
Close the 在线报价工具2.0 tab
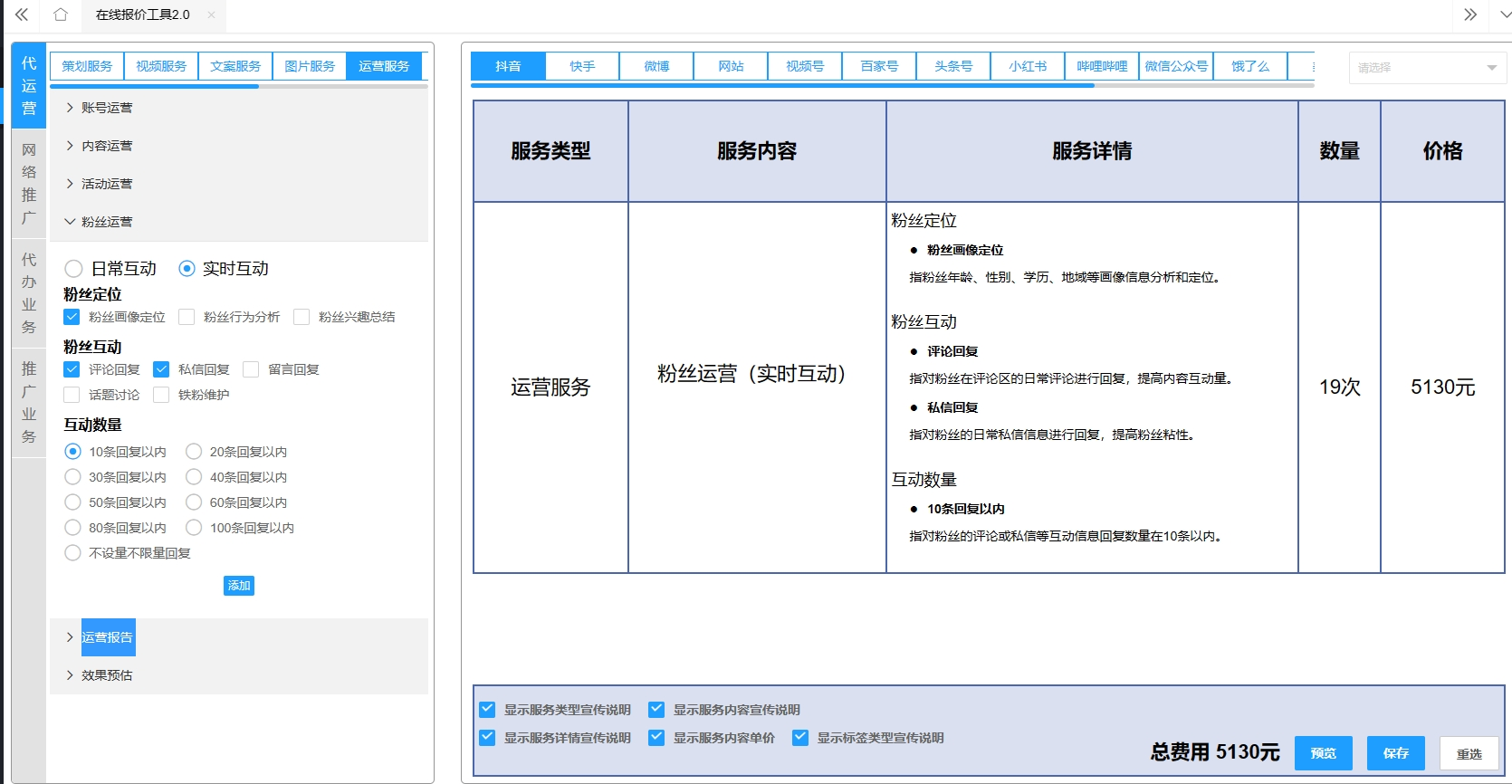point(211,14)
